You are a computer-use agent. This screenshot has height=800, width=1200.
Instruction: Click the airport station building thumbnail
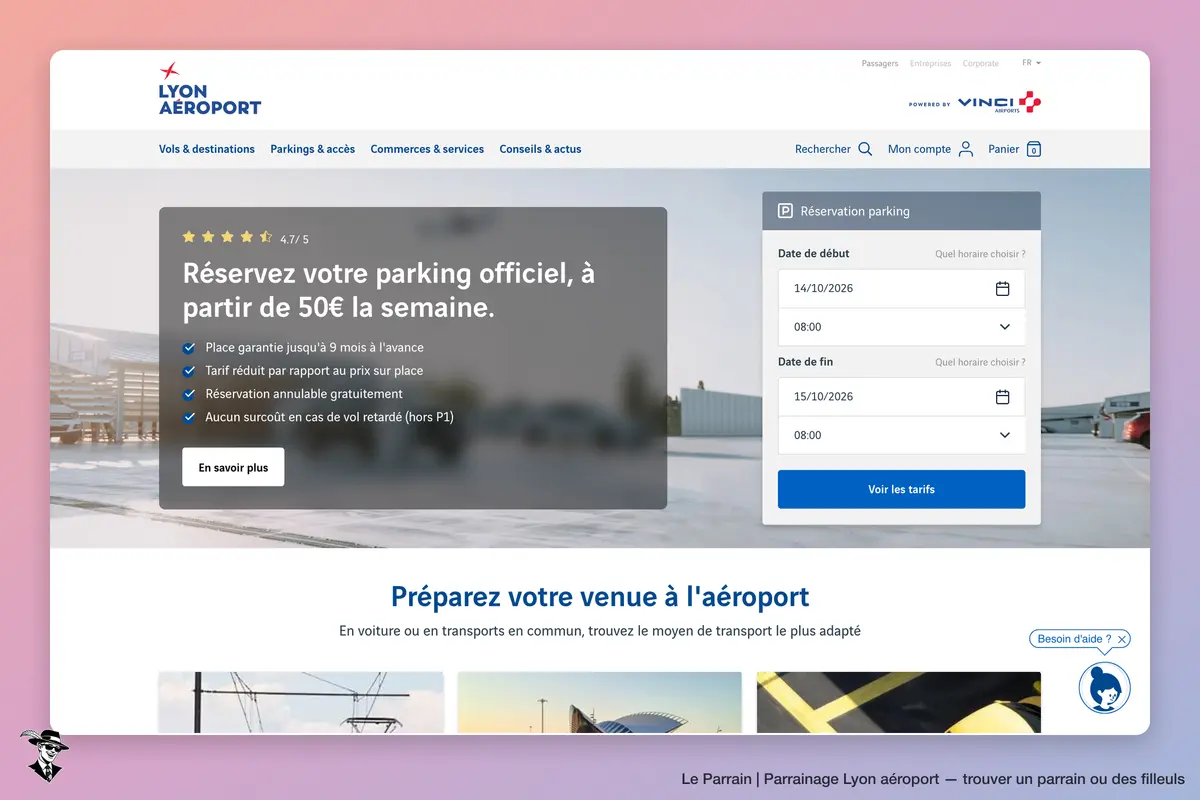tap(600, 703)
